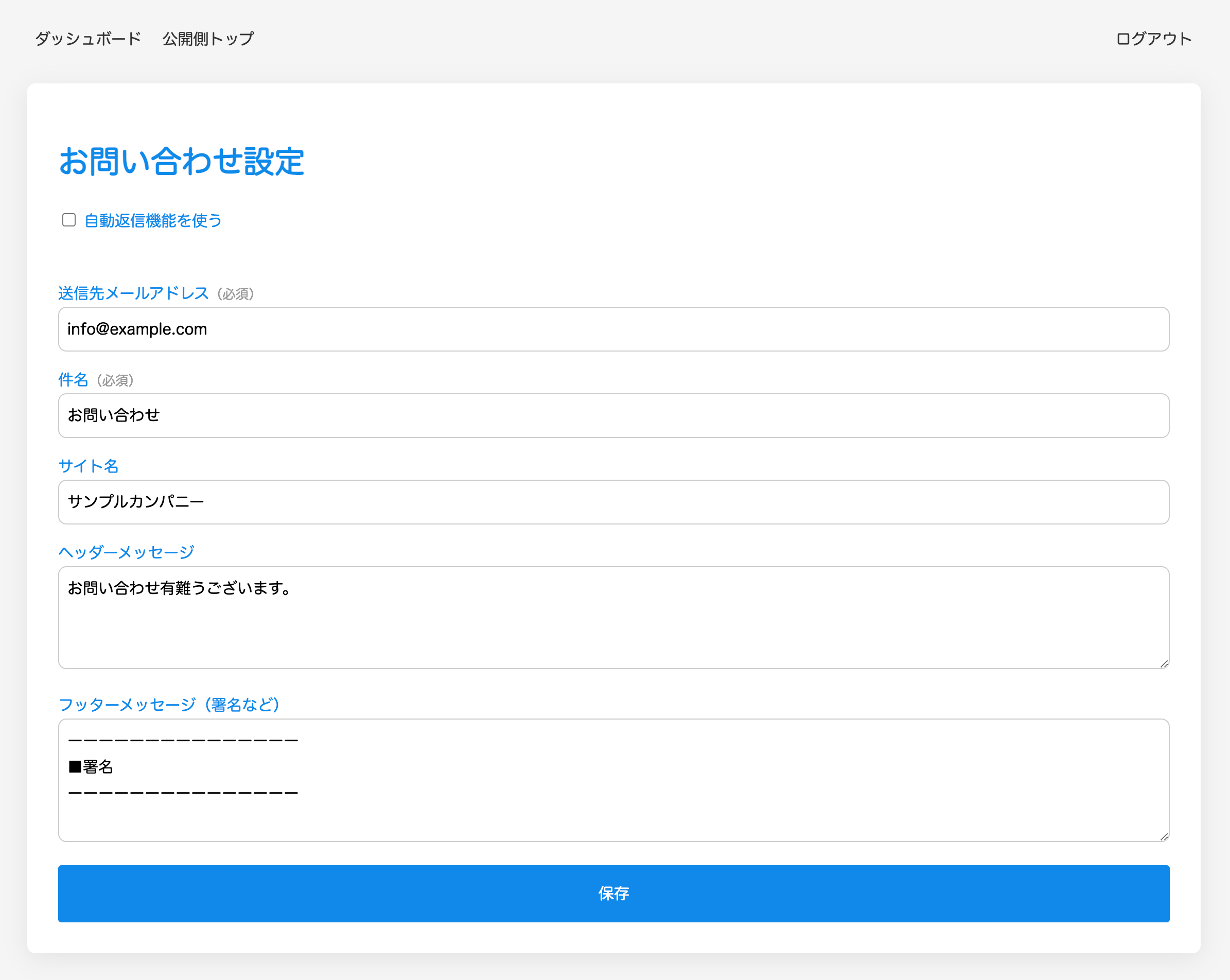Focus the info@example.com email field
The image size is (1230, 980).
click(x=613, y=329)
